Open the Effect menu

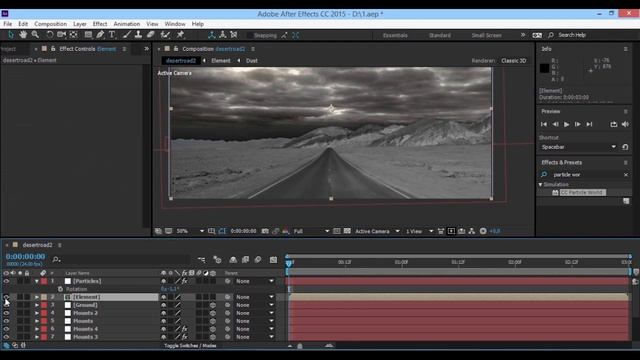[100, 24]
